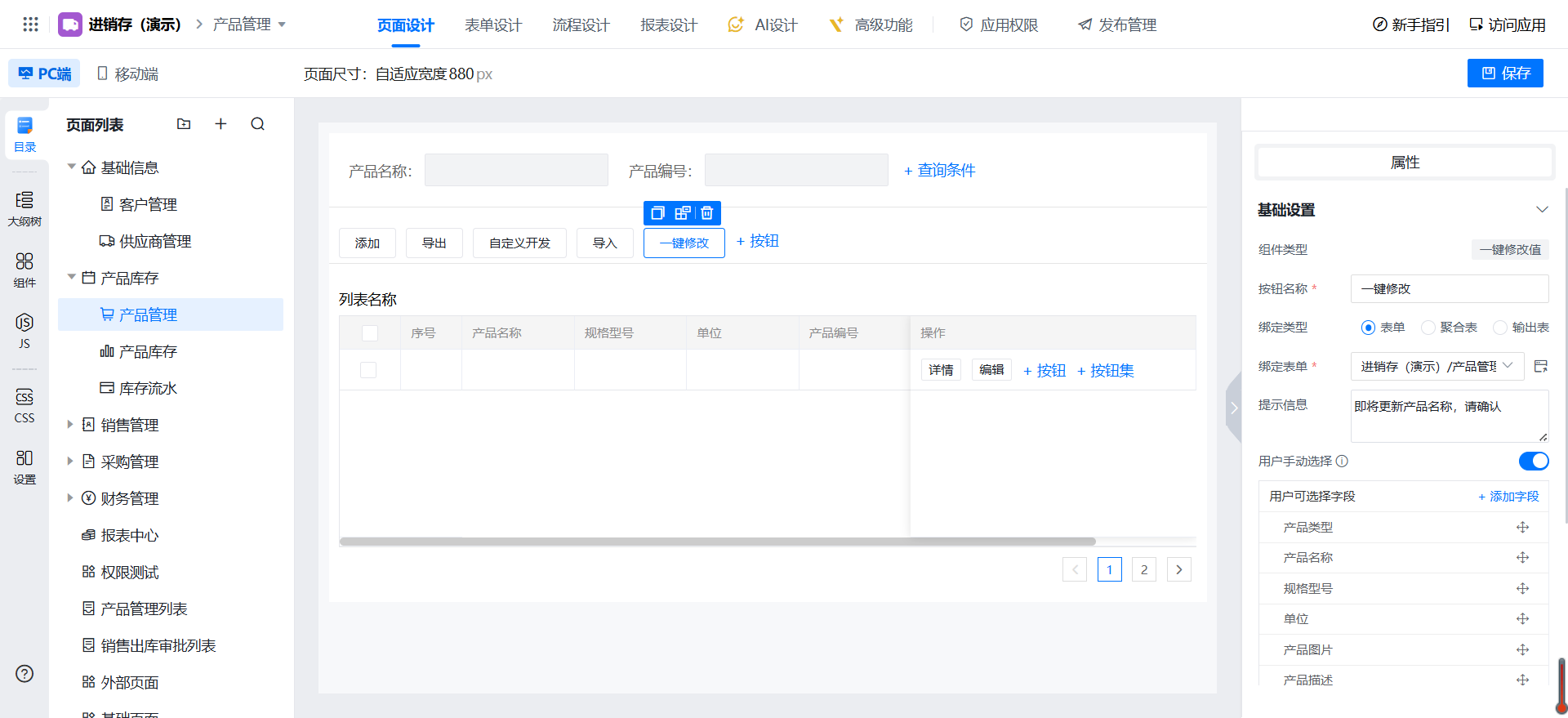The height and width of the screenshot is (718, 1568).
Task: Click the search icon in 页面列表
Action: [258, 124]
